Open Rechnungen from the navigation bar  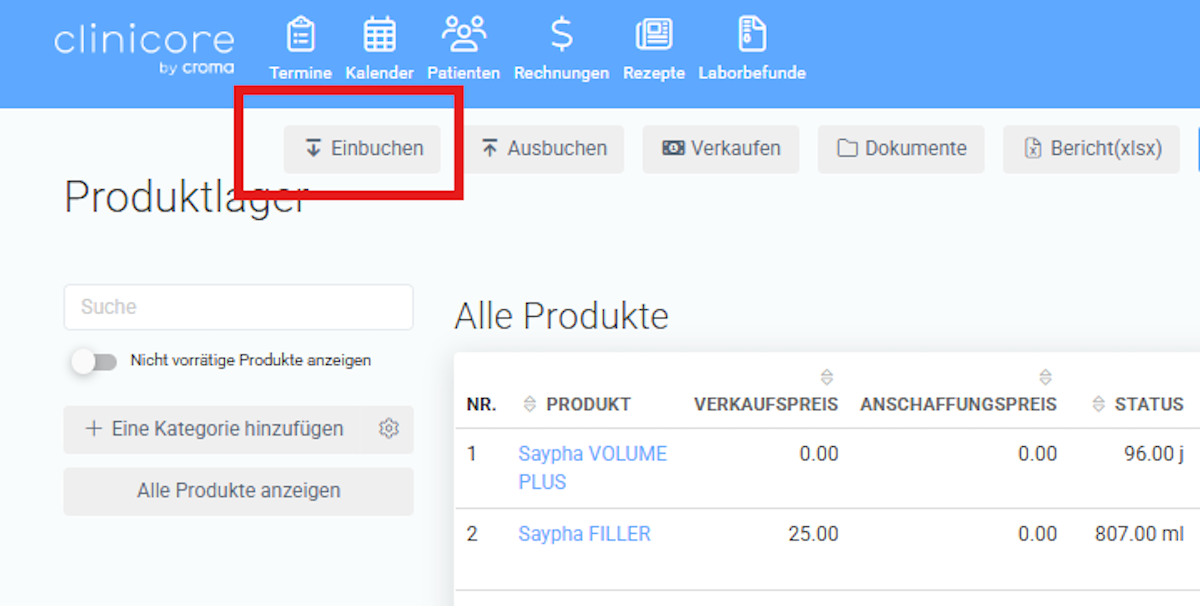561,48
